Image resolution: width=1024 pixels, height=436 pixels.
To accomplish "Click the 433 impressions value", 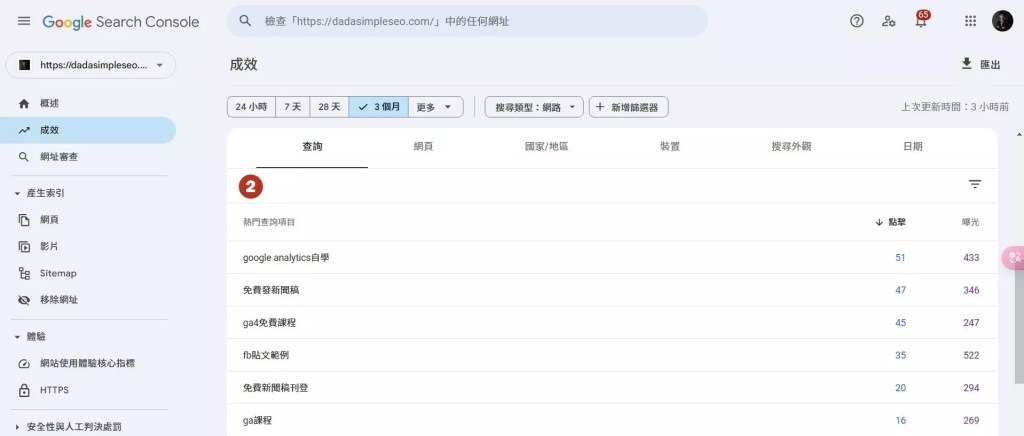I will 971,258.
